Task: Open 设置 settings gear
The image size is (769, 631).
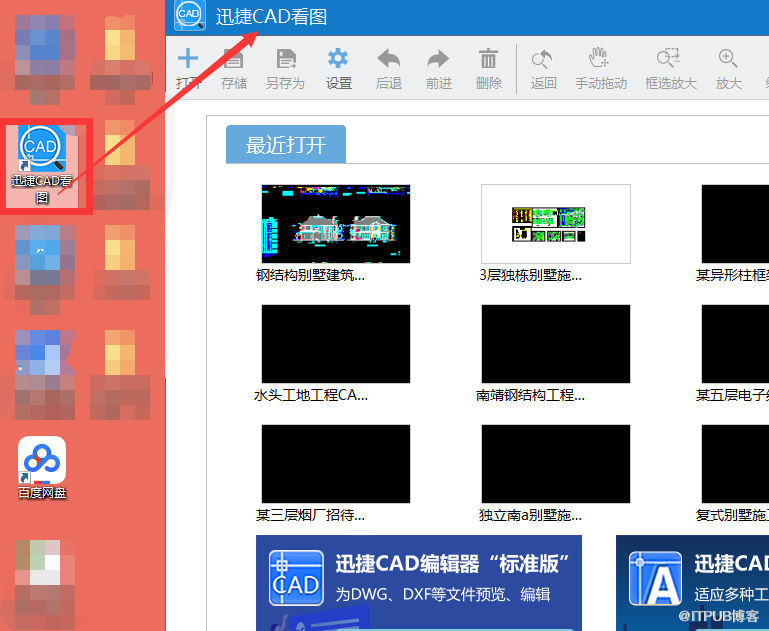Action: (x=338, y=58)
